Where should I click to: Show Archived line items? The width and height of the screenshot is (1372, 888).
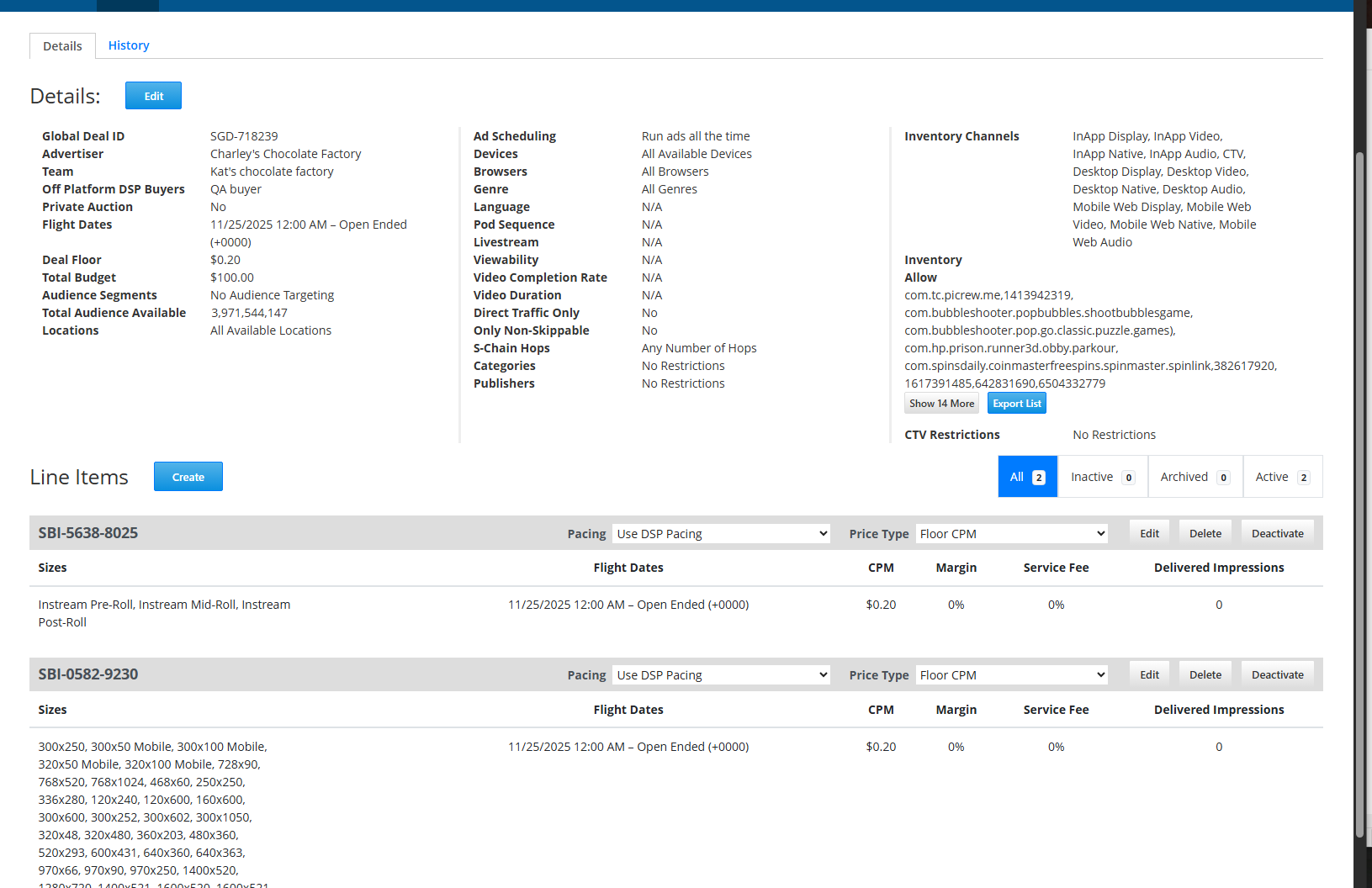1195,477
